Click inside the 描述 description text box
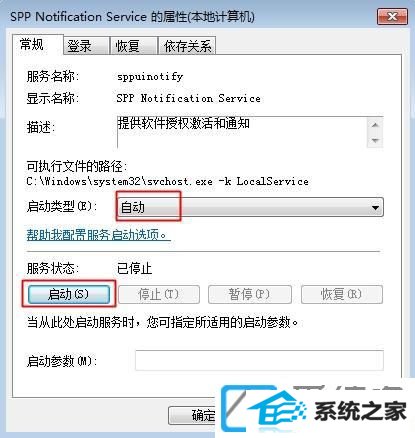Viewport: 415px width, 438px height. click(242, 132)
